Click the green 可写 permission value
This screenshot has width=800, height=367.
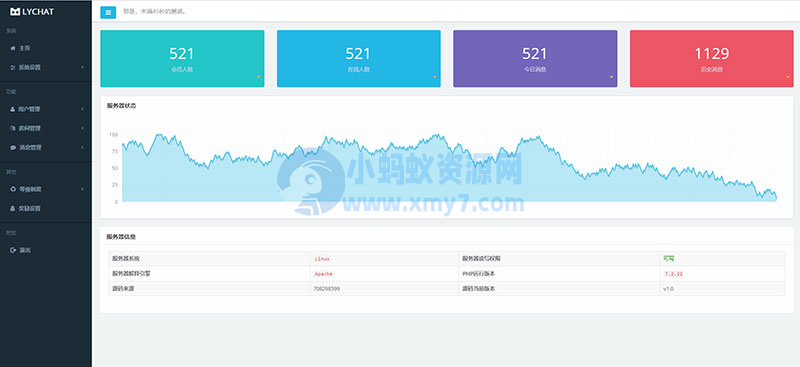point(668,259)
